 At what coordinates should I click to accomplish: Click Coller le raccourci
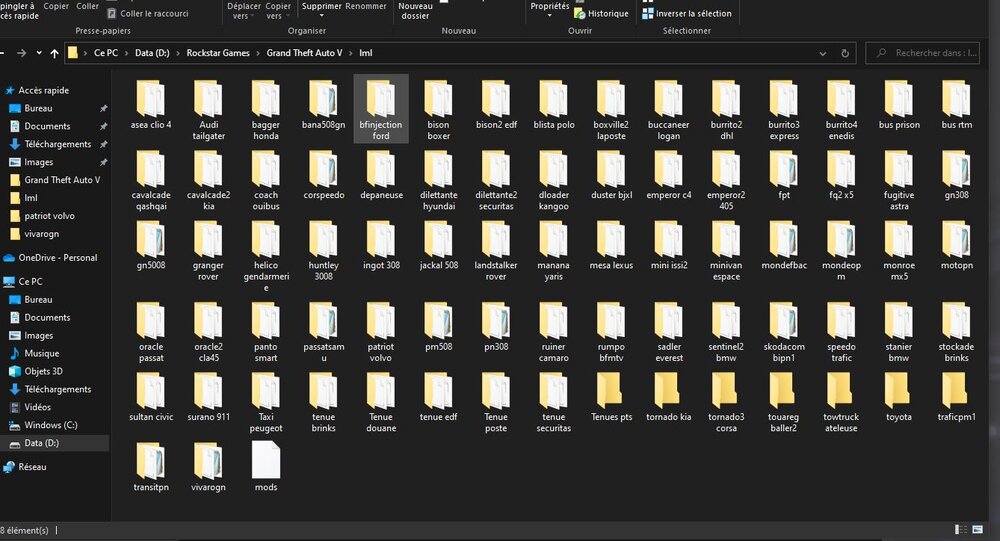pos(147,13)
